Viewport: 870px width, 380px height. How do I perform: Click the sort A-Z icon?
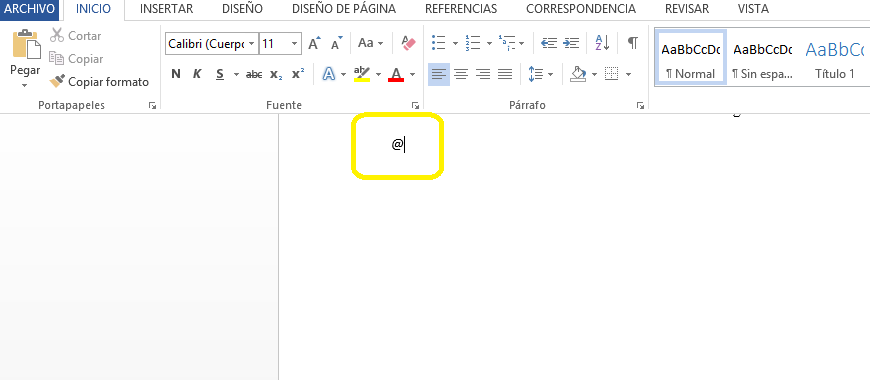(x=602, y=43)
